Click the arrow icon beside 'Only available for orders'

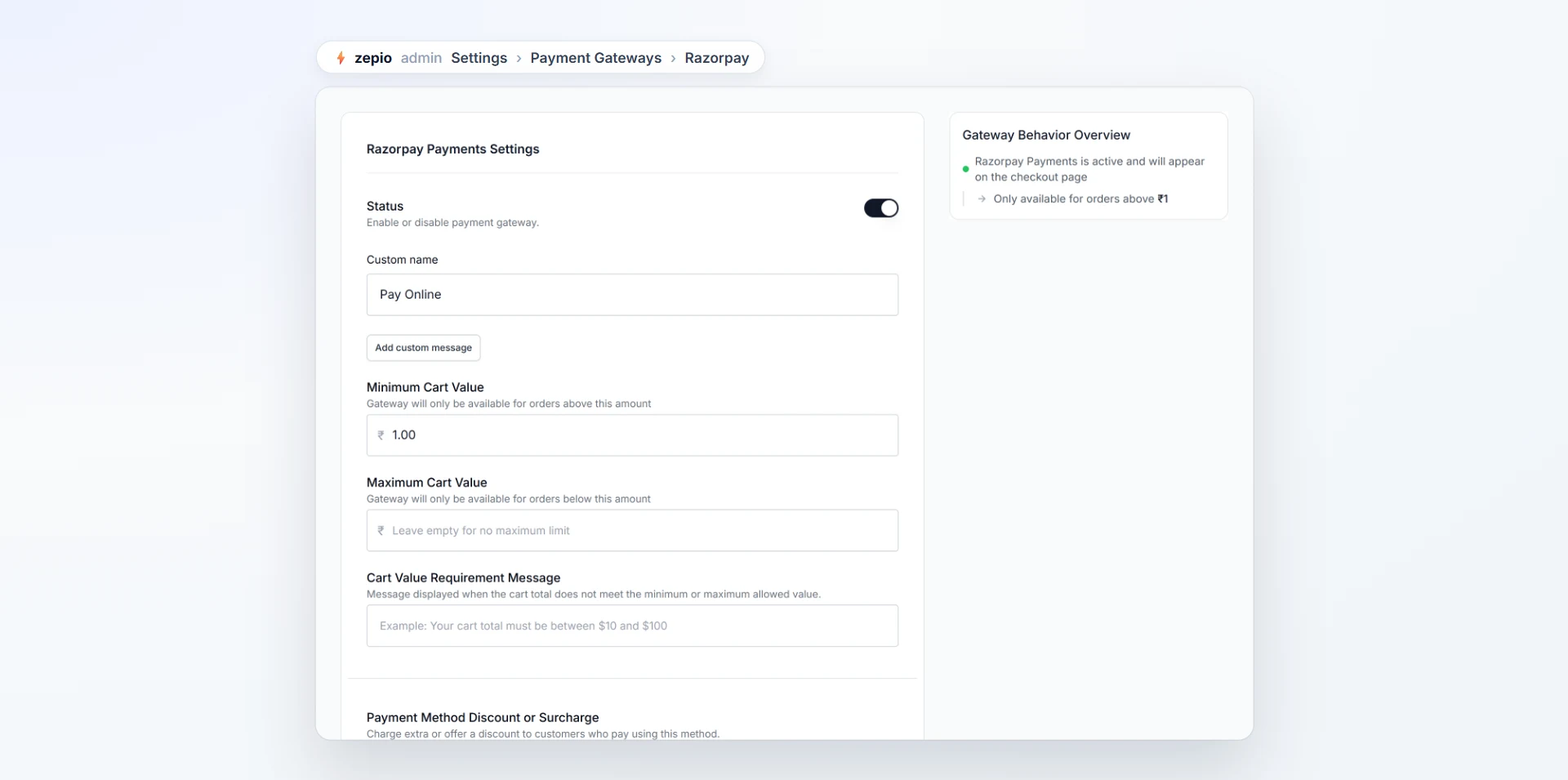pyautogui.click(x=982, y=198)
